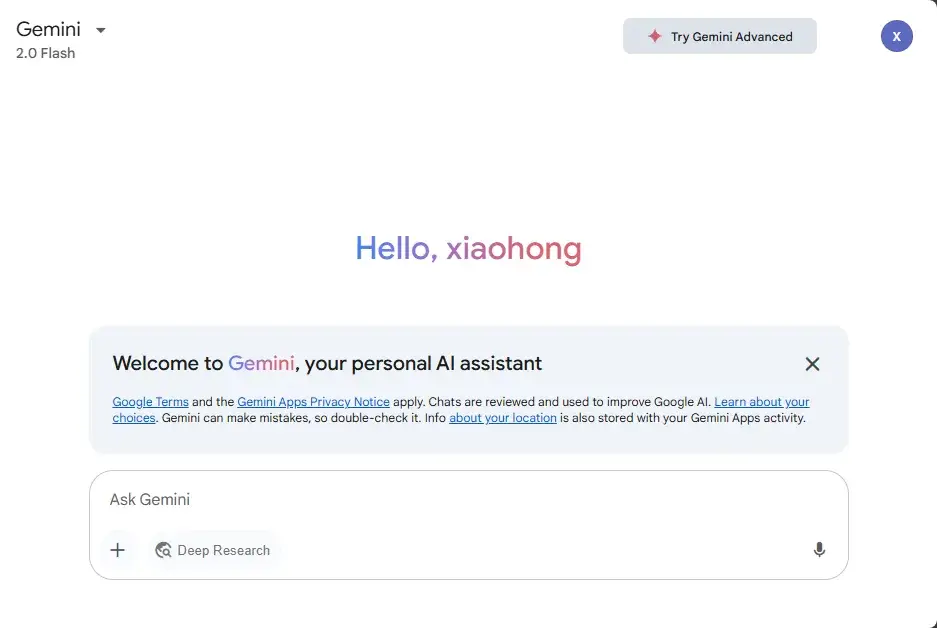Screen dimensions: 937x628
Task: Click the sparkle icon on Gemini Advanced
Action: coord(655,36)
